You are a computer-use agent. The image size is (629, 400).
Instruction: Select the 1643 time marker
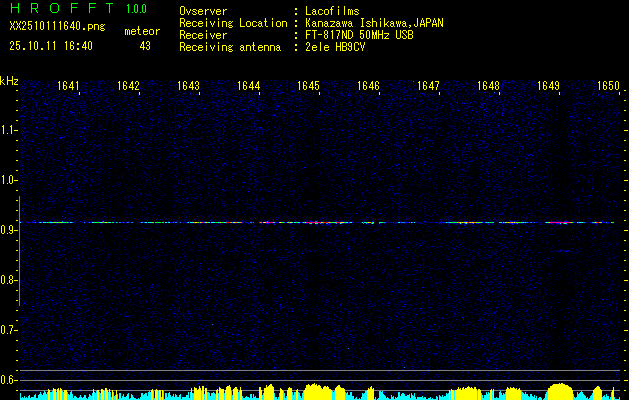pyautogui.click(x=189, y=87)
